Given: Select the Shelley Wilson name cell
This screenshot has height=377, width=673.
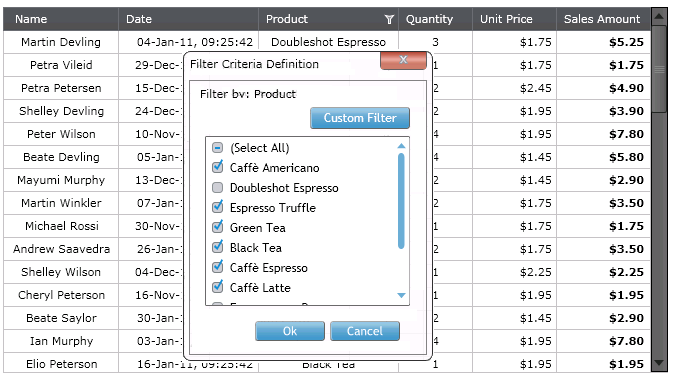Looking at the screenshot, I should coord(61,272).
